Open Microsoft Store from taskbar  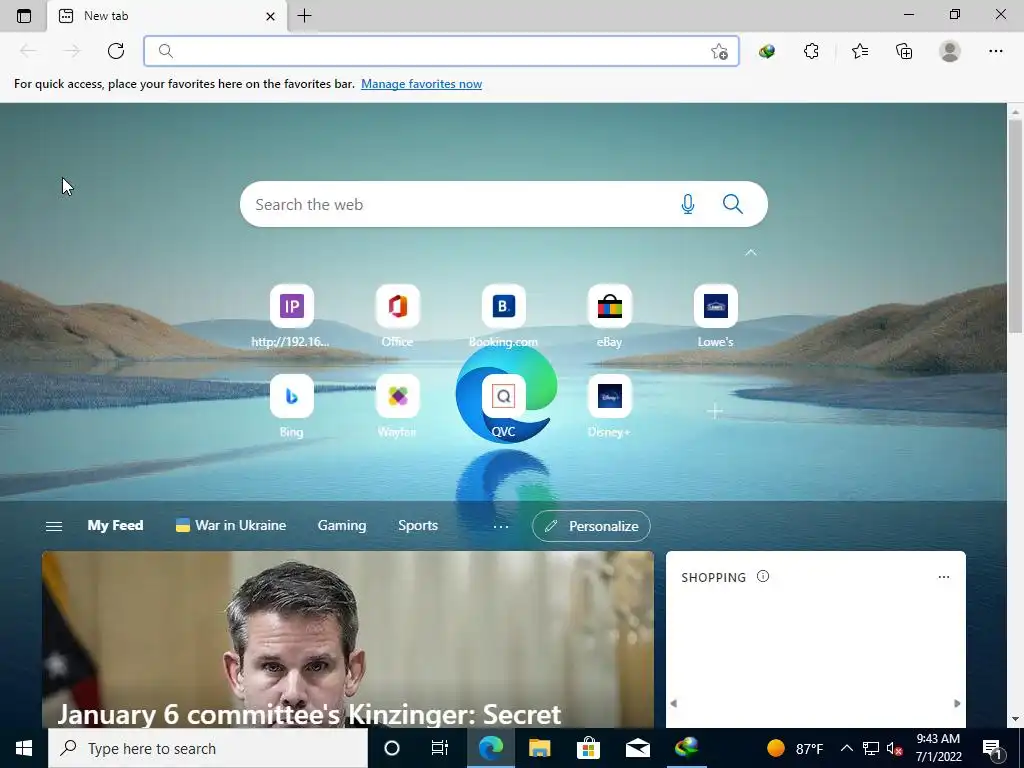point(588,748)
